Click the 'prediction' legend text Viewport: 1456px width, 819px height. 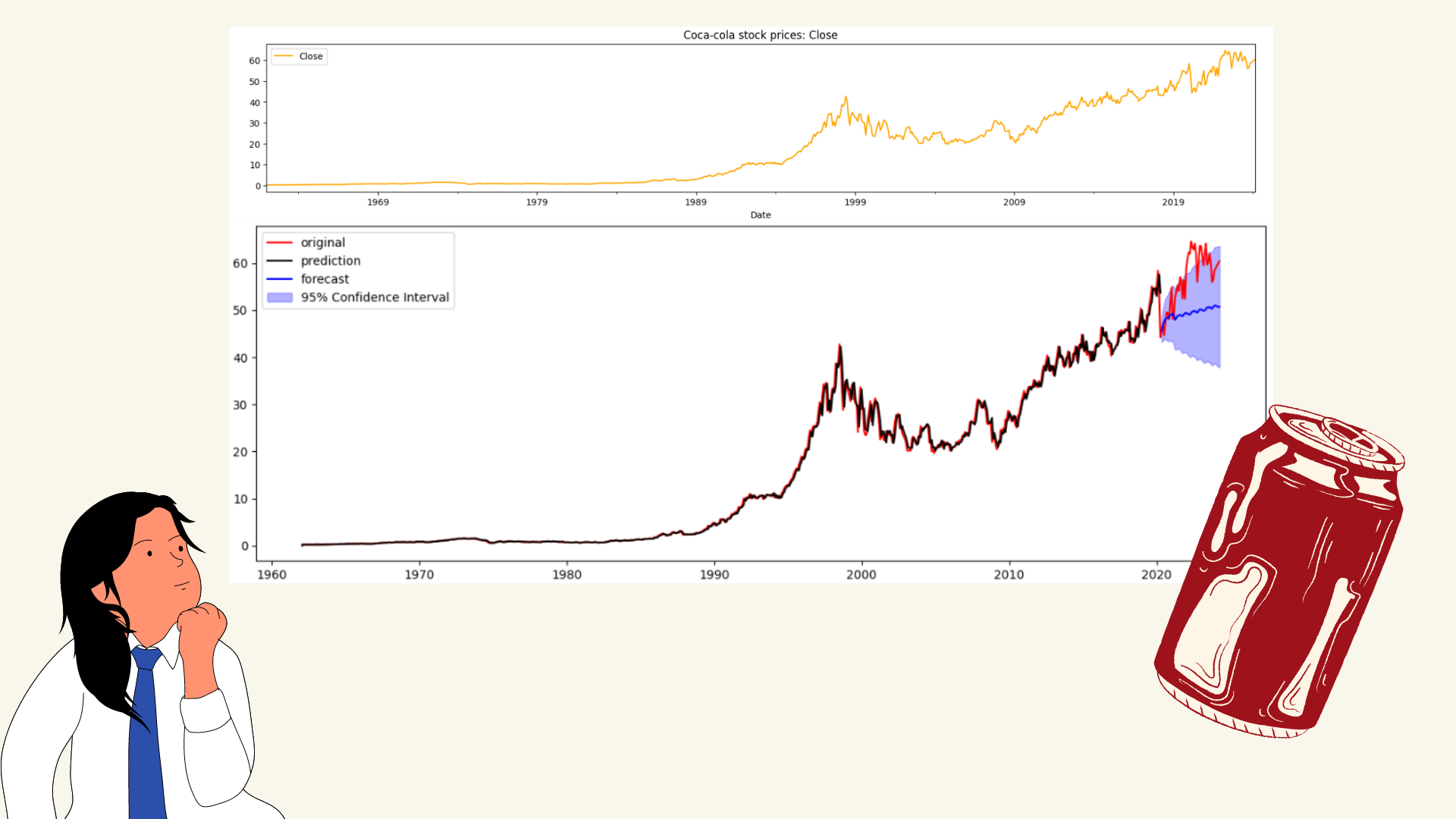coord(331,261)
